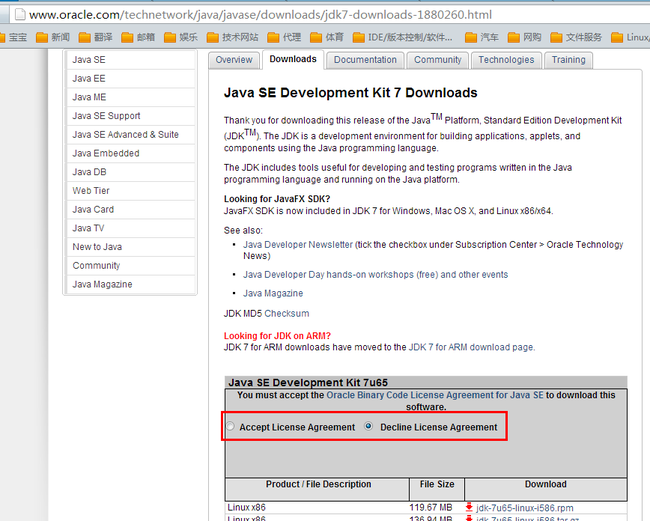Switch to the Community tab
The height and width of the screenshot is (521, 650).
tap(438, 60)
